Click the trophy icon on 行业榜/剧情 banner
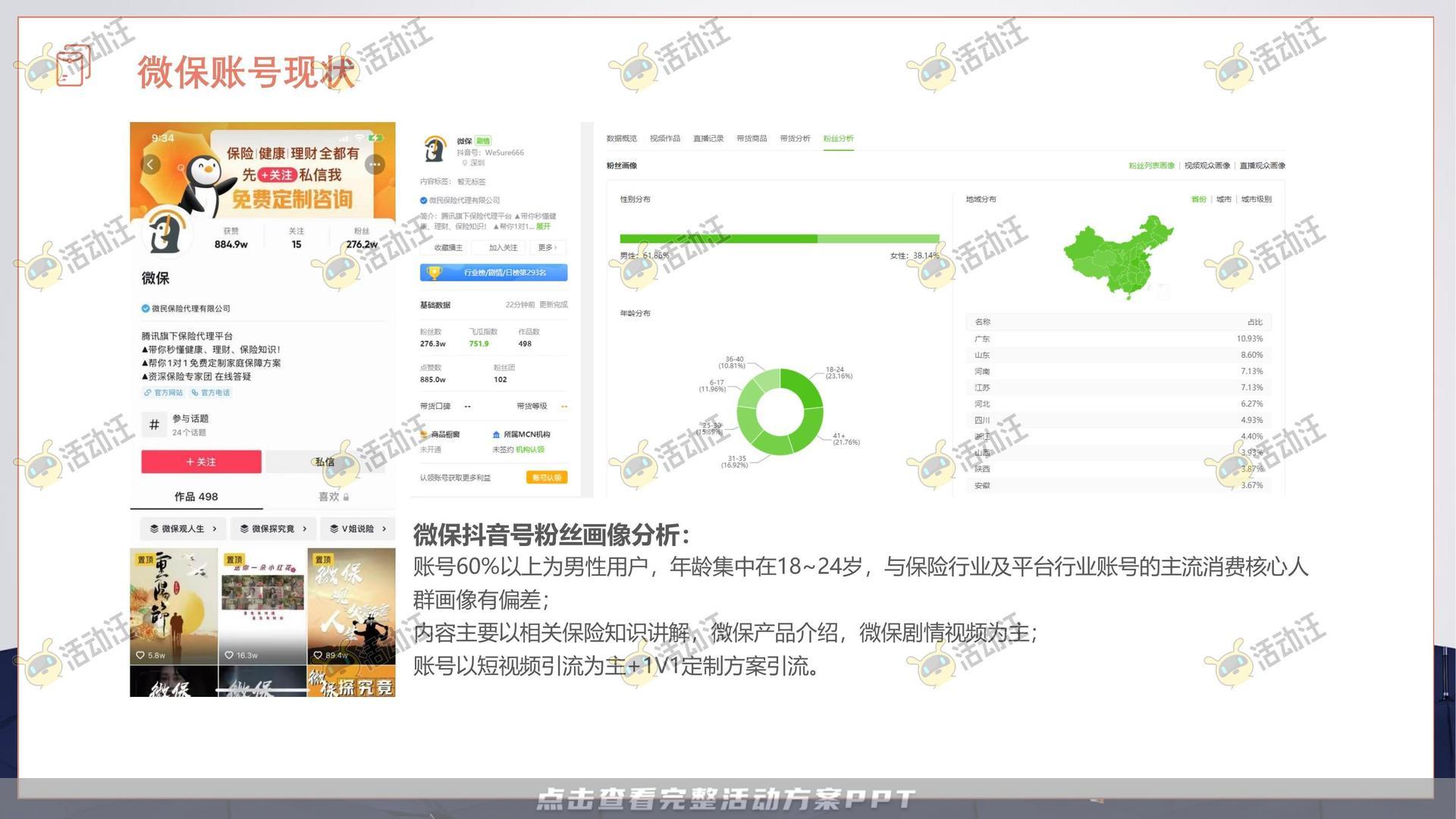Image resolution: width=1456 pixels, height=819 pixels. point(433,271)
